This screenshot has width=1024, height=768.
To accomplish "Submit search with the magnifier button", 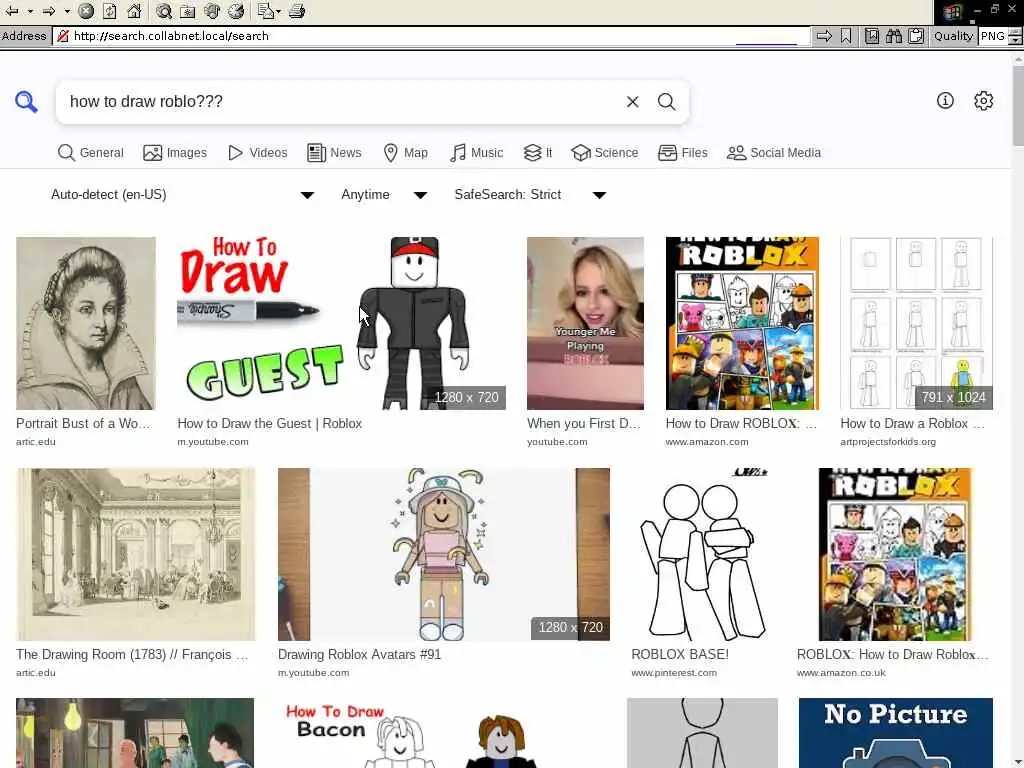I will [x=666, y=101].
